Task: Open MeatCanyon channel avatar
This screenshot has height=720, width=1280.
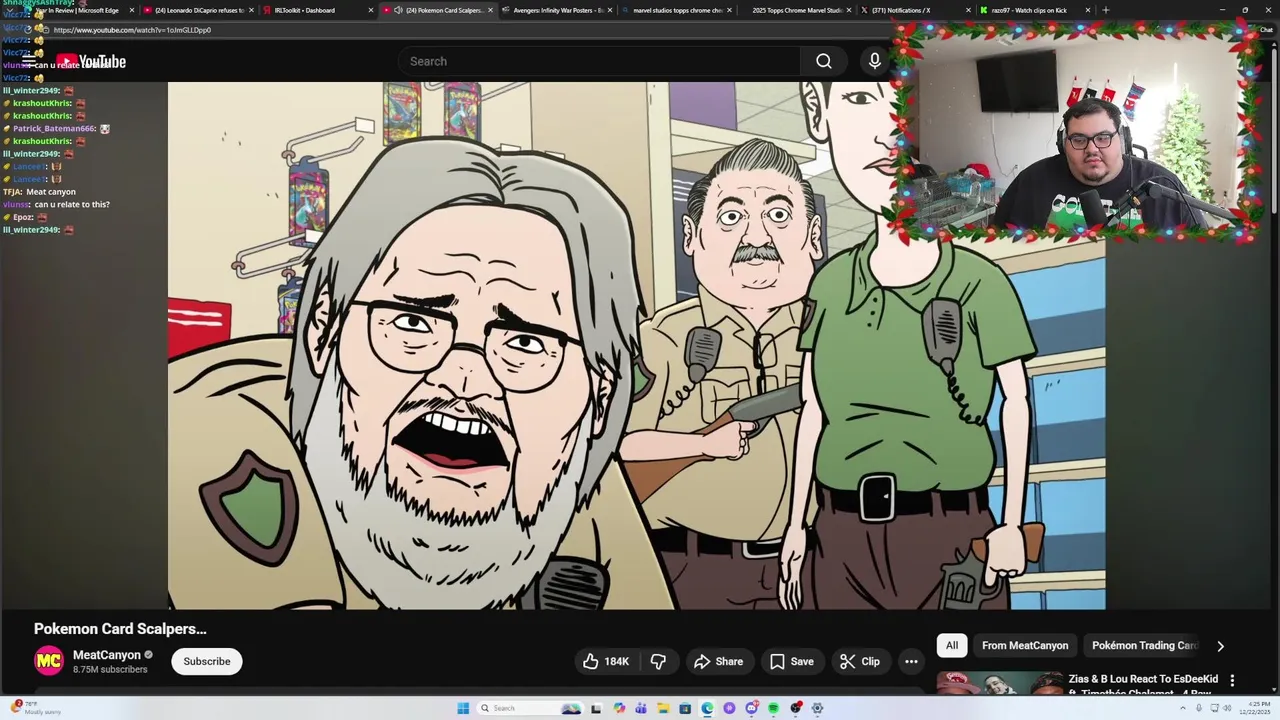Action: [x=49, y=661]
